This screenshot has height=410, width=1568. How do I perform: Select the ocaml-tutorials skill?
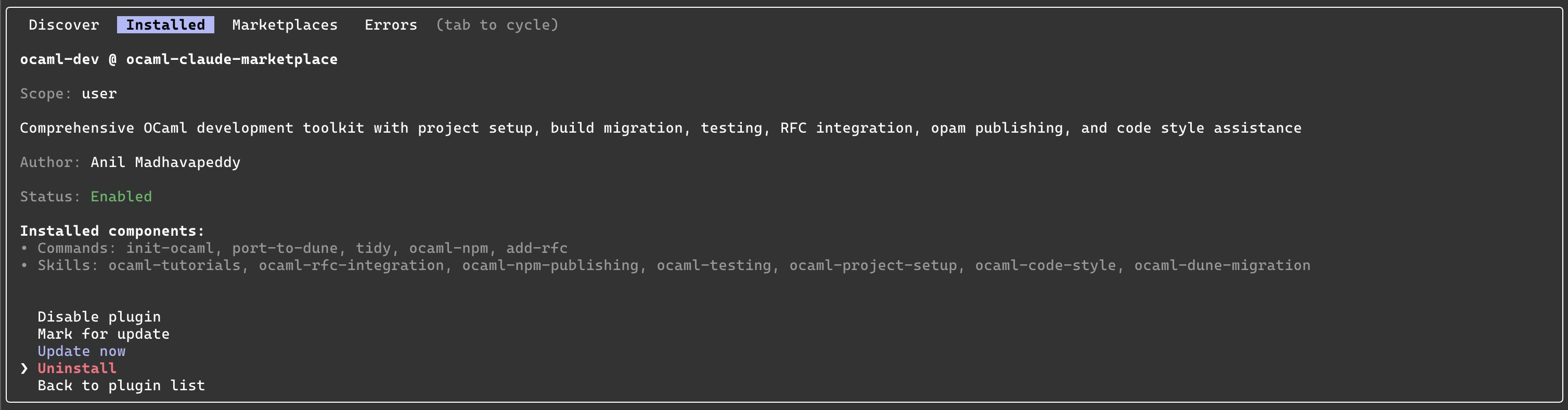(x=175, y=265)
